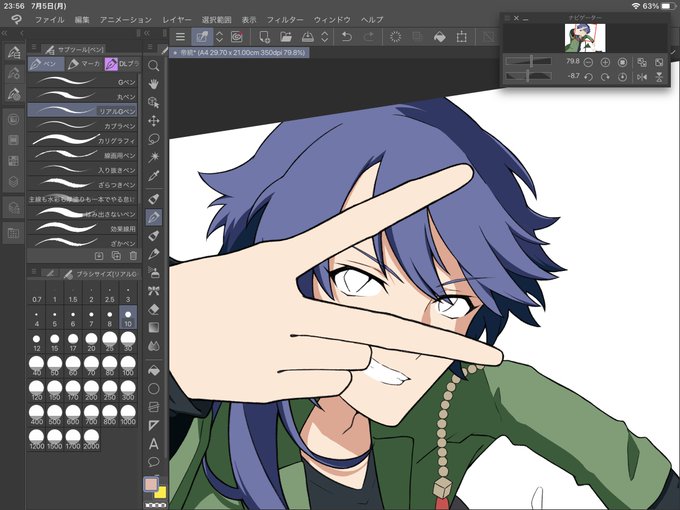
Task: Select the Blend tool
Action: click(x=154, y=346)
